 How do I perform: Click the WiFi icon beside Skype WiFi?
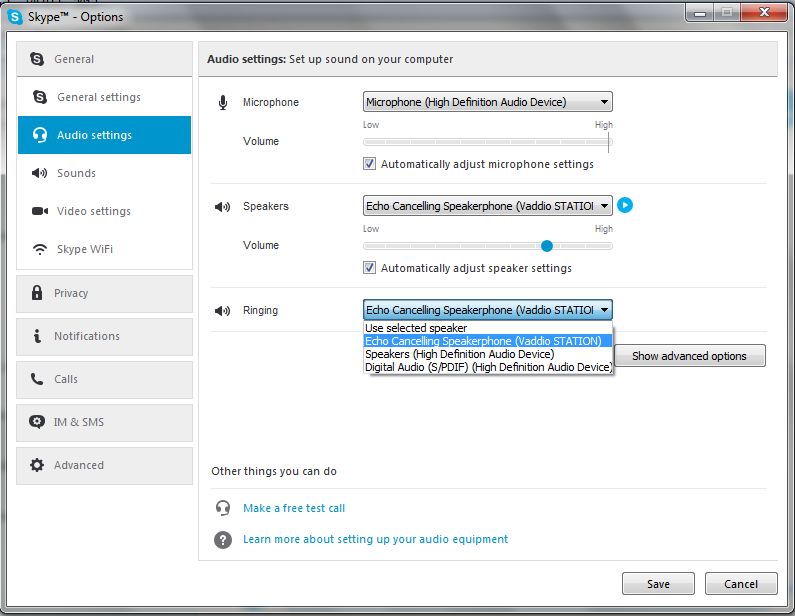pyautogui.click(x=40, y=249)
